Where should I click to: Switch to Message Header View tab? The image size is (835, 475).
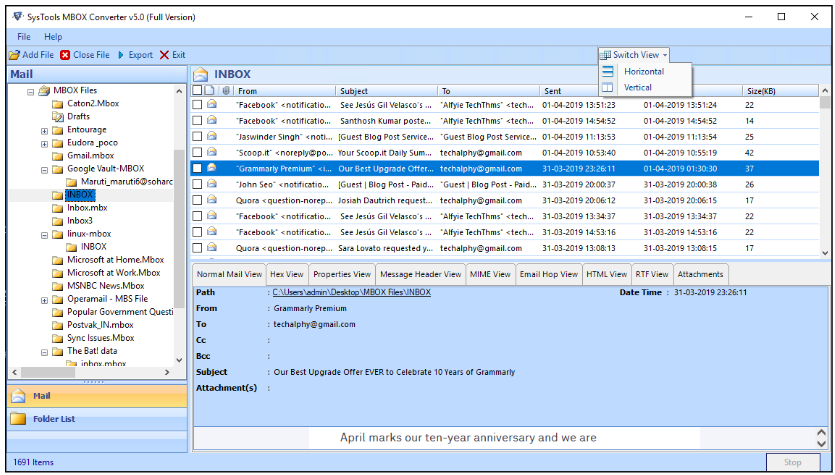click(421, 274)
